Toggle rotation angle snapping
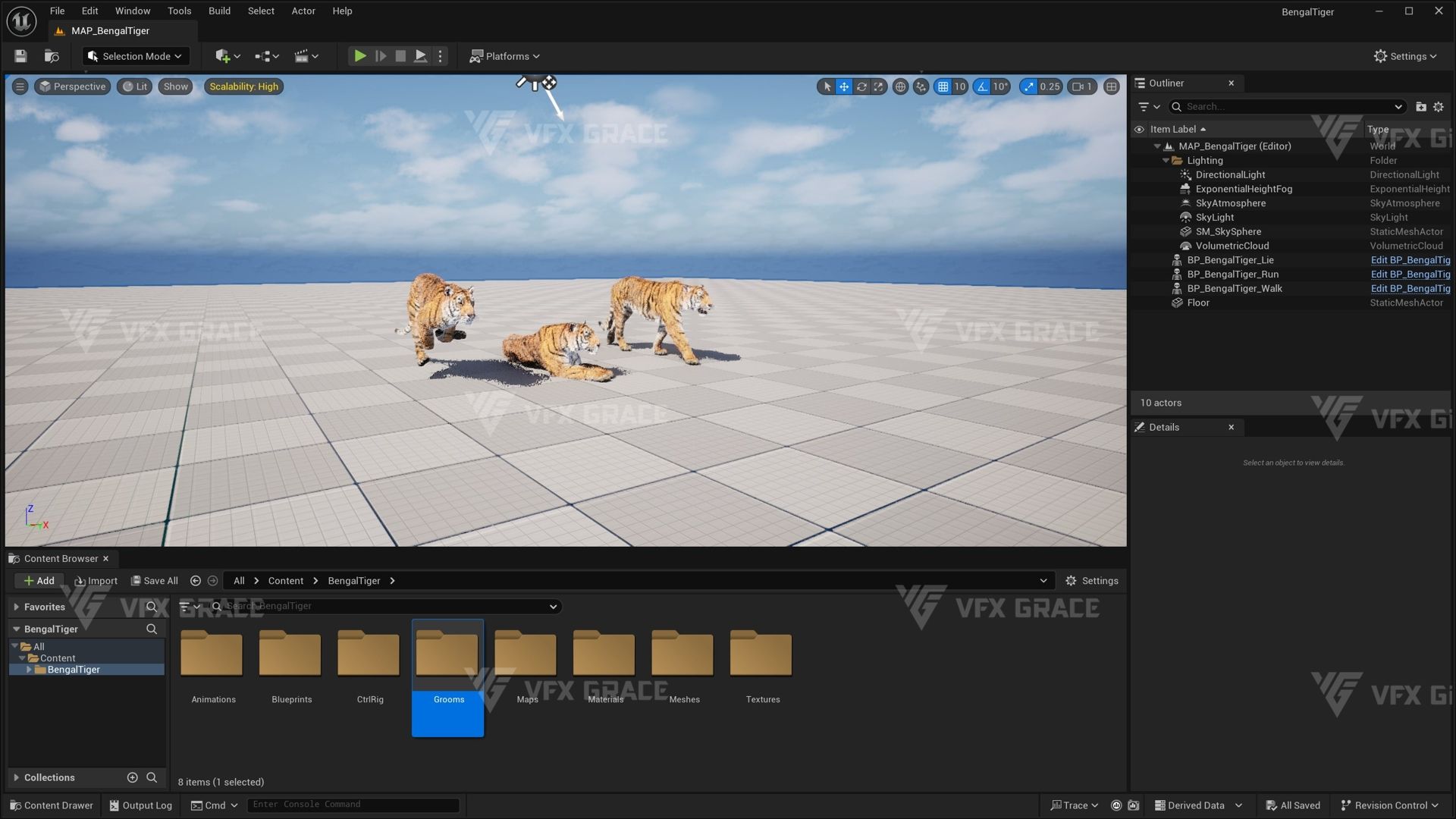1456x819 pixels. pyautogui.click(x=983, y=86)
